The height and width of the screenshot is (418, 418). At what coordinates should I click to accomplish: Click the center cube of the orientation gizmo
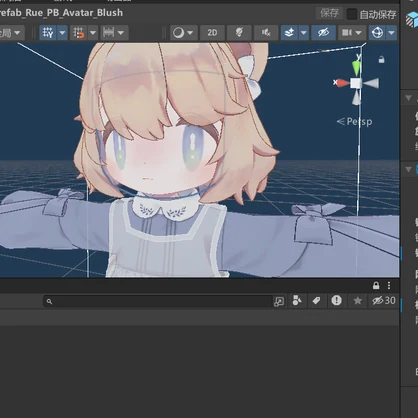click(356, 83)
